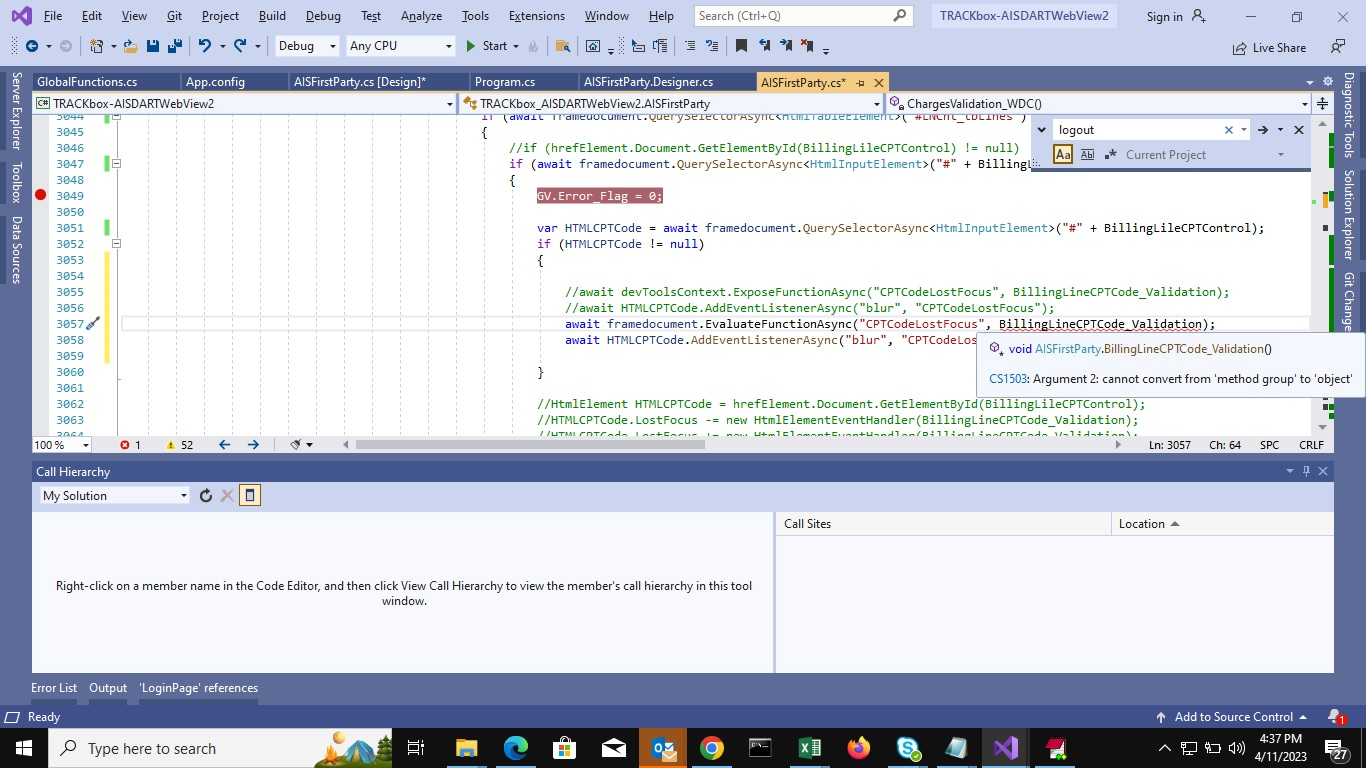Click into the Search (Ctrl+Q) box
This screenshot has height=768, width=1366.
[x=803, y=16]
